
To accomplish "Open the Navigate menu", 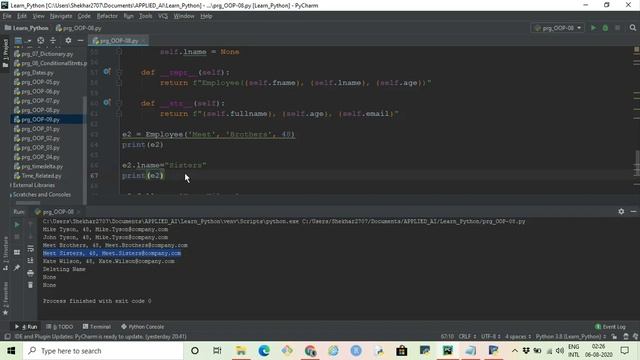I will pyautogui.click(x=61, y=16).
